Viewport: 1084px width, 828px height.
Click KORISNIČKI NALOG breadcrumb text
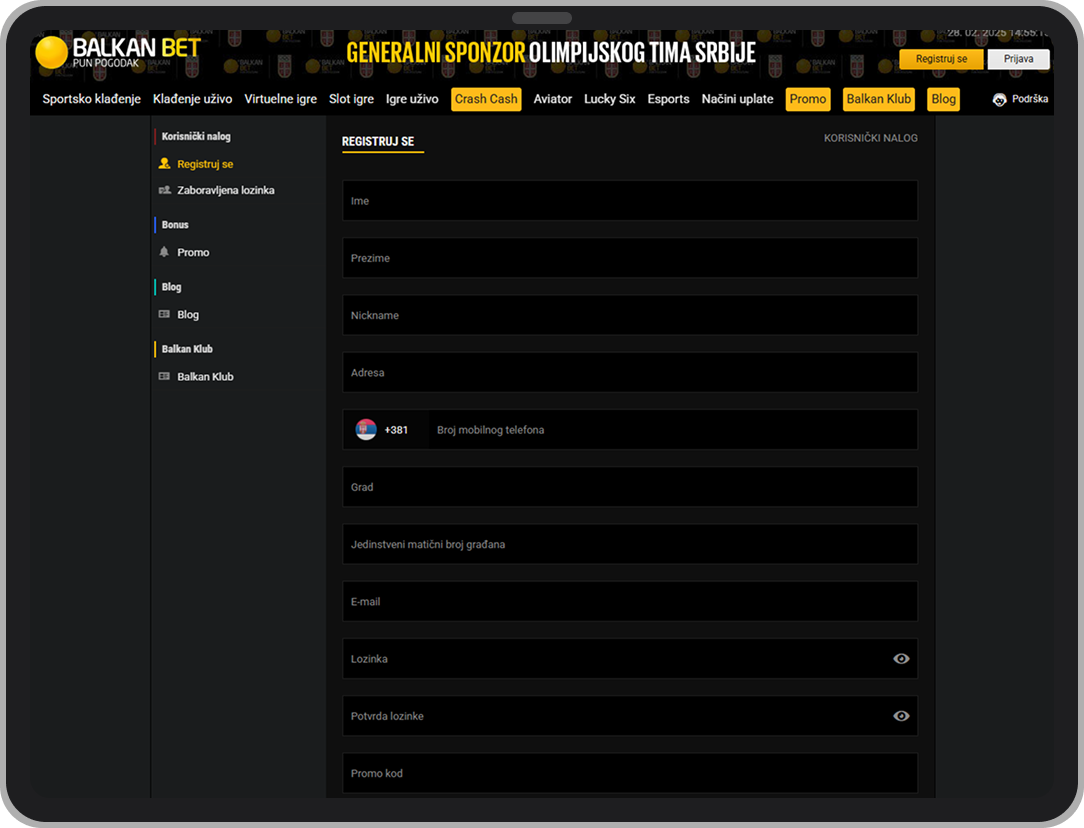coord(870,138)
